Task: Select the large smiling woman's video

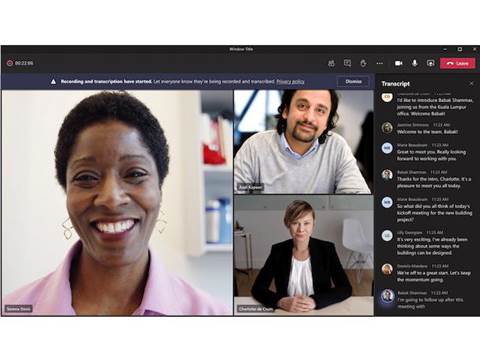Action: click(x=117, y=203)
